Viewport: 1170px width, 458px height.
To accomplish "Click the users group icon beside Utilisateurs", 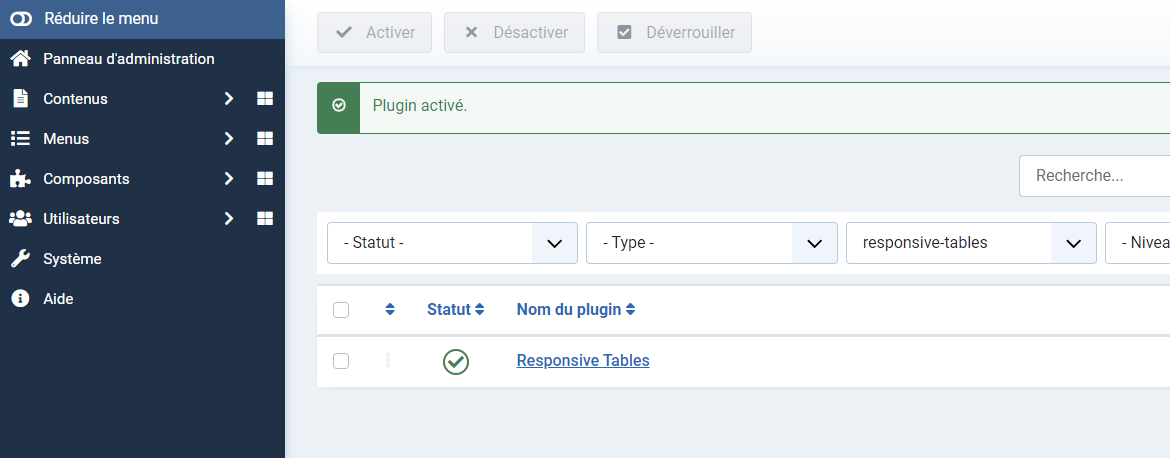I will (x=20, y=219).
